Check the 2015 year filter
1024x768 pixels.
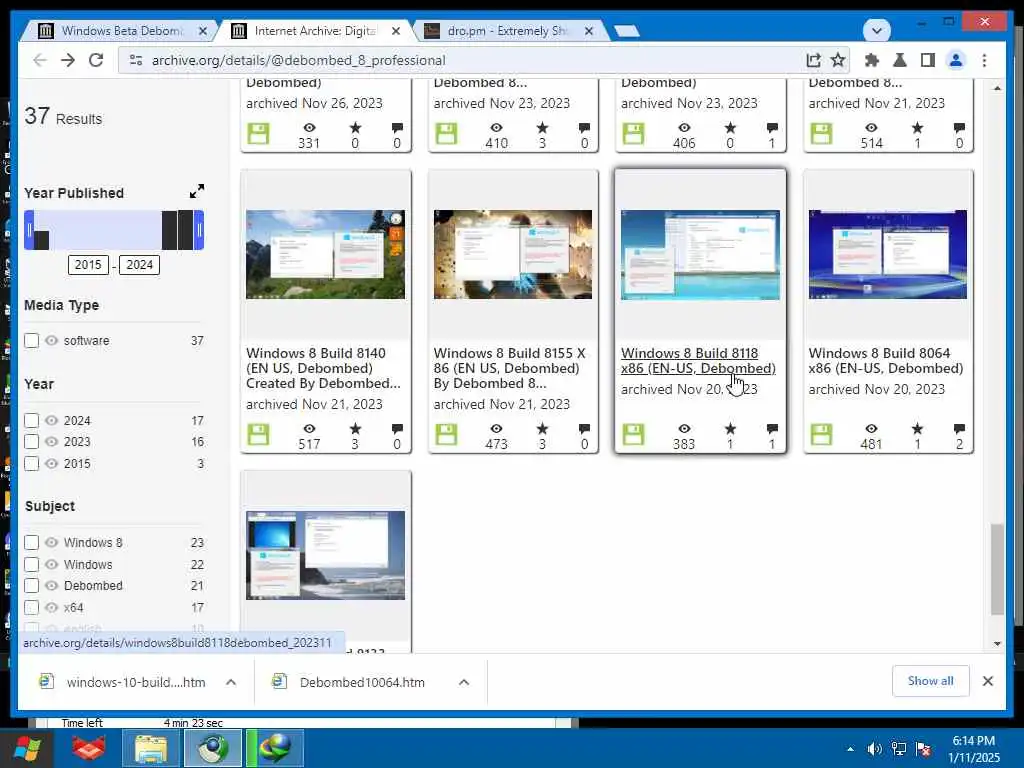pos(31,464)
